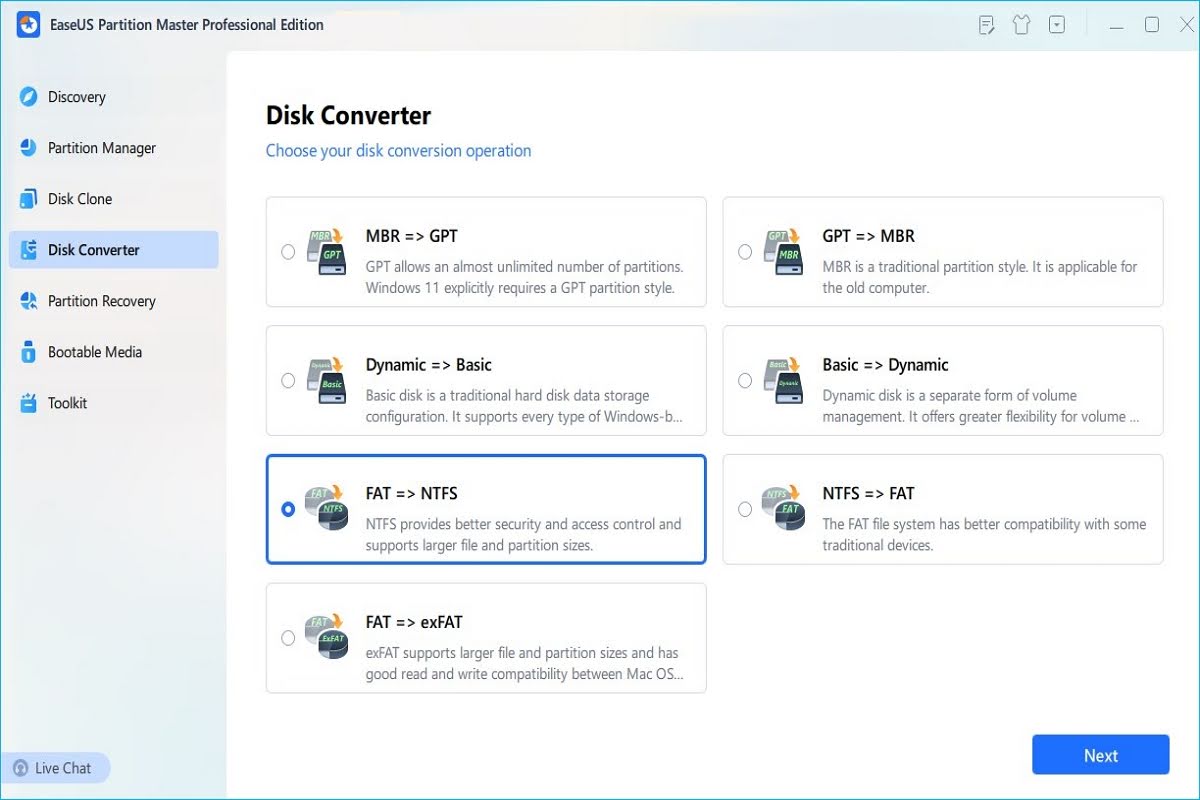
Task: Go to Partition Manager
Action: pos(113,148)
